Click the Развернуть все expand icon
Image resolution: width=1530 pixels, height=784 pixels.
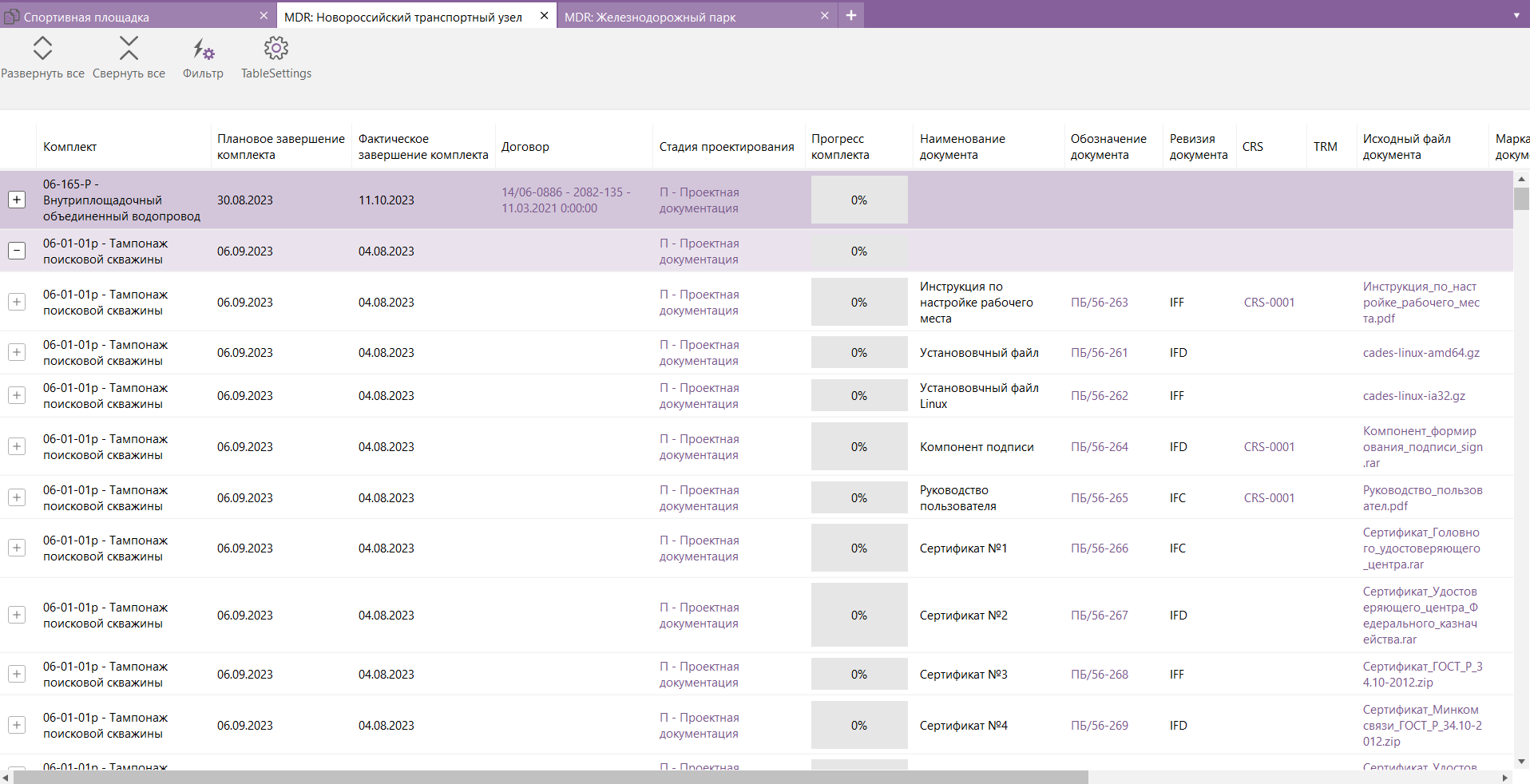[x=42, y=49]
